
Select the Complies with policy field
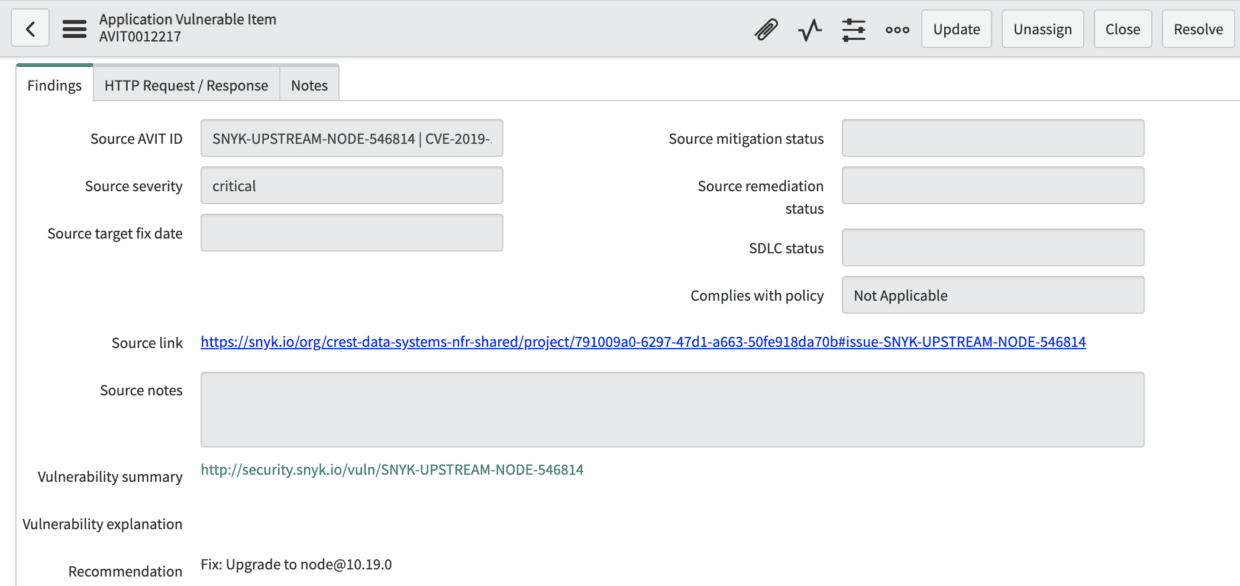tap(992, 294)
